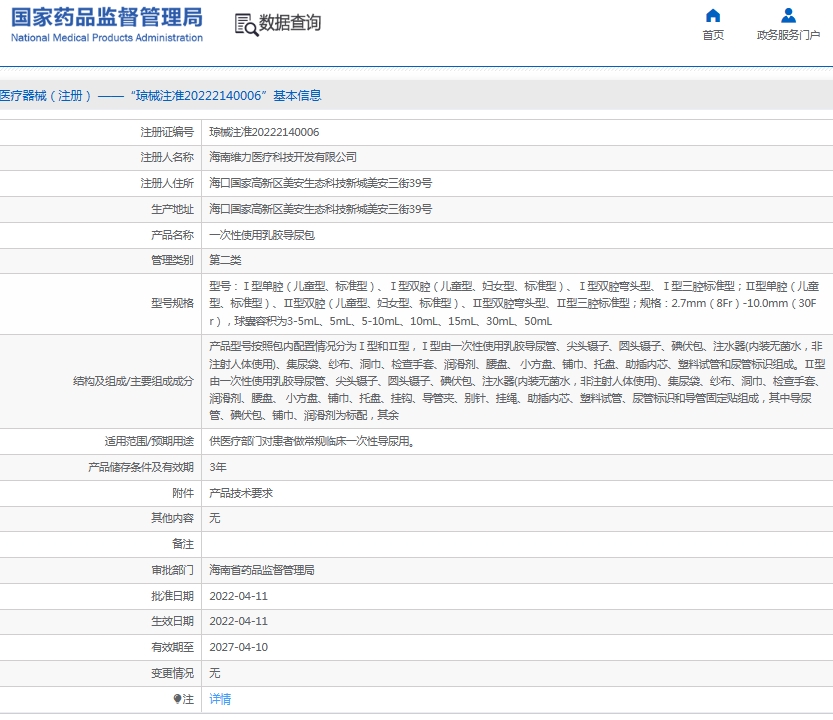Click the 审批部门 label
The height and width of the screenshot is (720, 833).
(172, 570)
